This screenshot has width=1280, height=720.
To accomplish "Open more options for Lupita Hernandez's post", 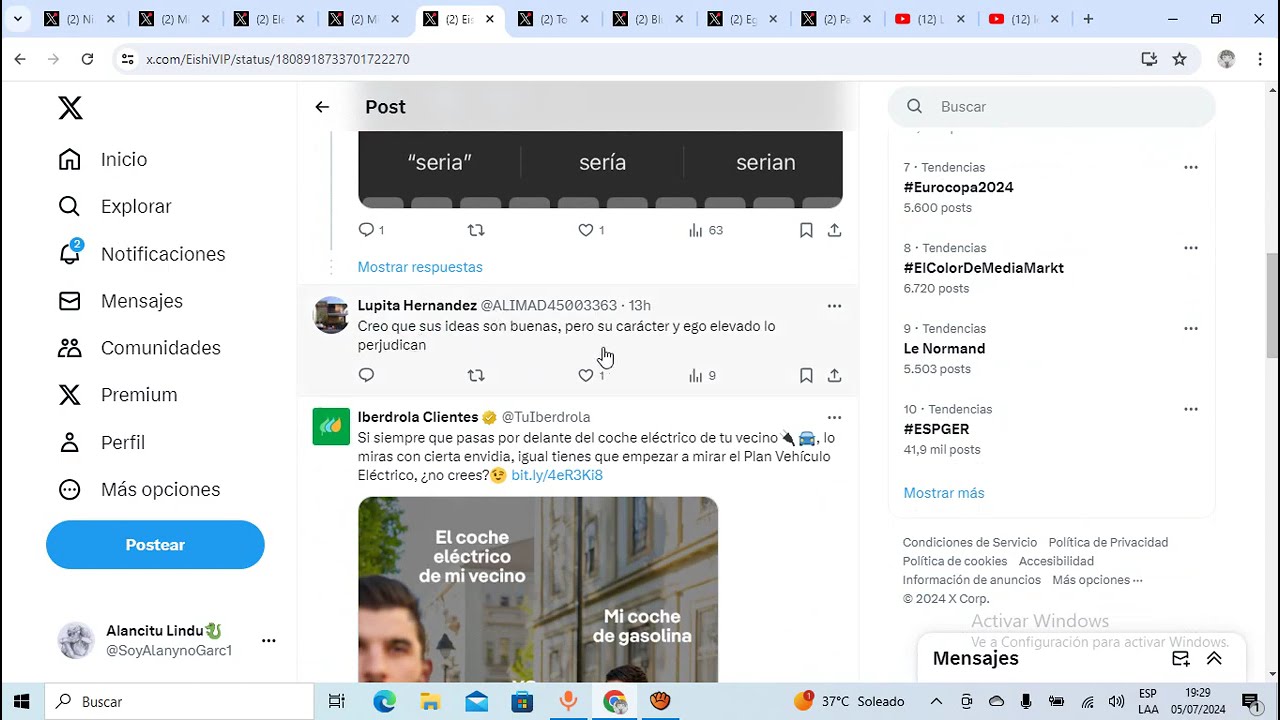I will [834, 305].
